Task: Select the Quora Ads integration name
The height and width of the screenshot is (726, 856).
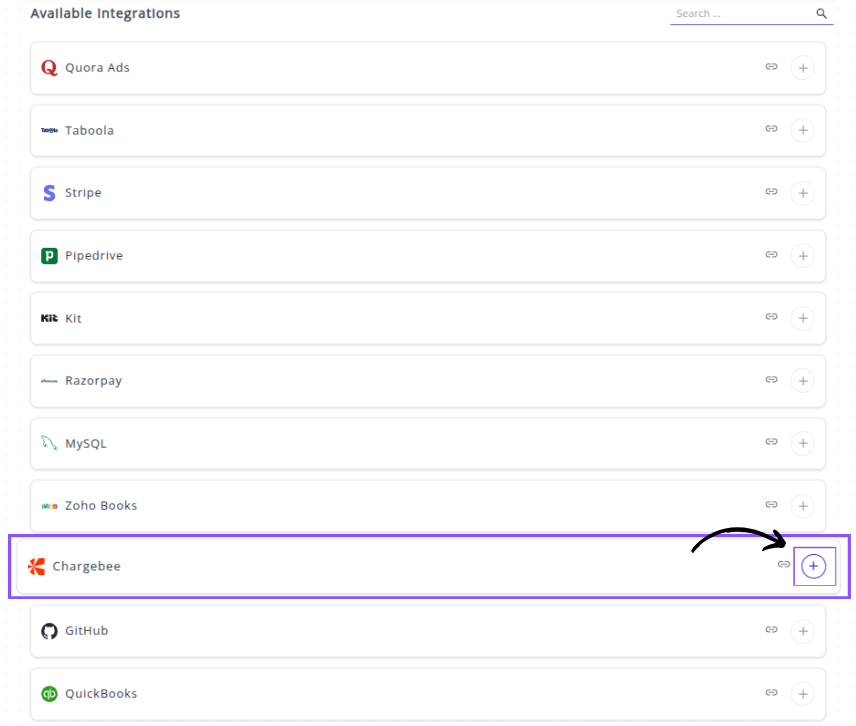Action: pos(97,68)
